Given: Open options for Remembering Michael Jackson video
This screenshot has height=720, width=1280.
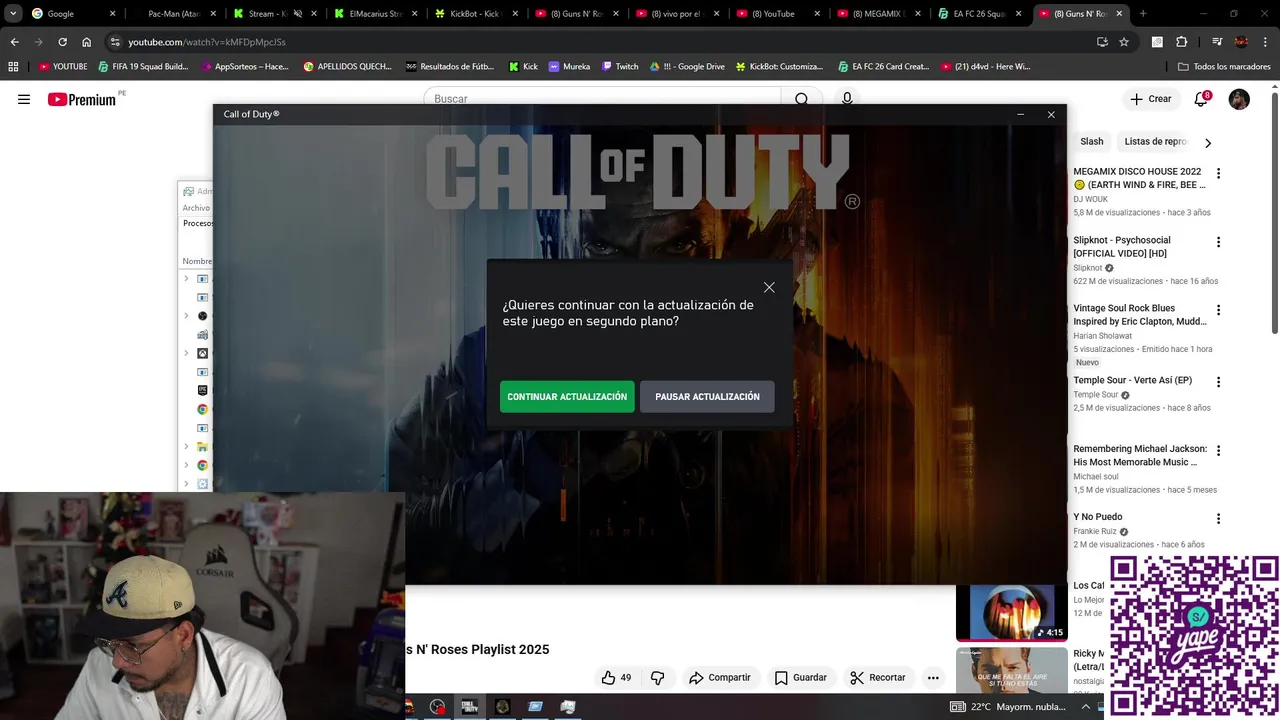Looking at the screenshot, I should point(1218,450).
